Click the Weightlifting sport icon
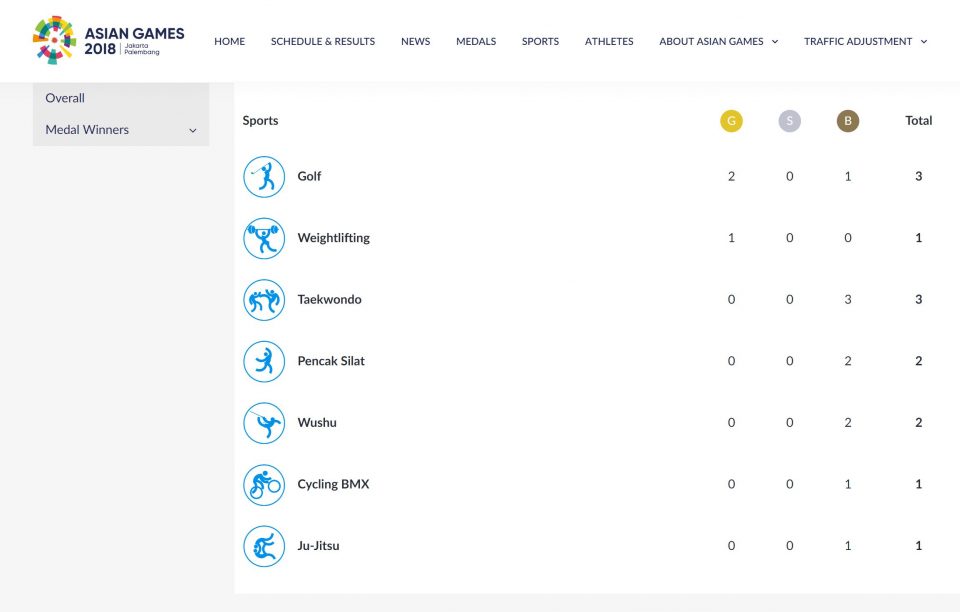This screenshot has height=612, width=960. tap(264, 239)
